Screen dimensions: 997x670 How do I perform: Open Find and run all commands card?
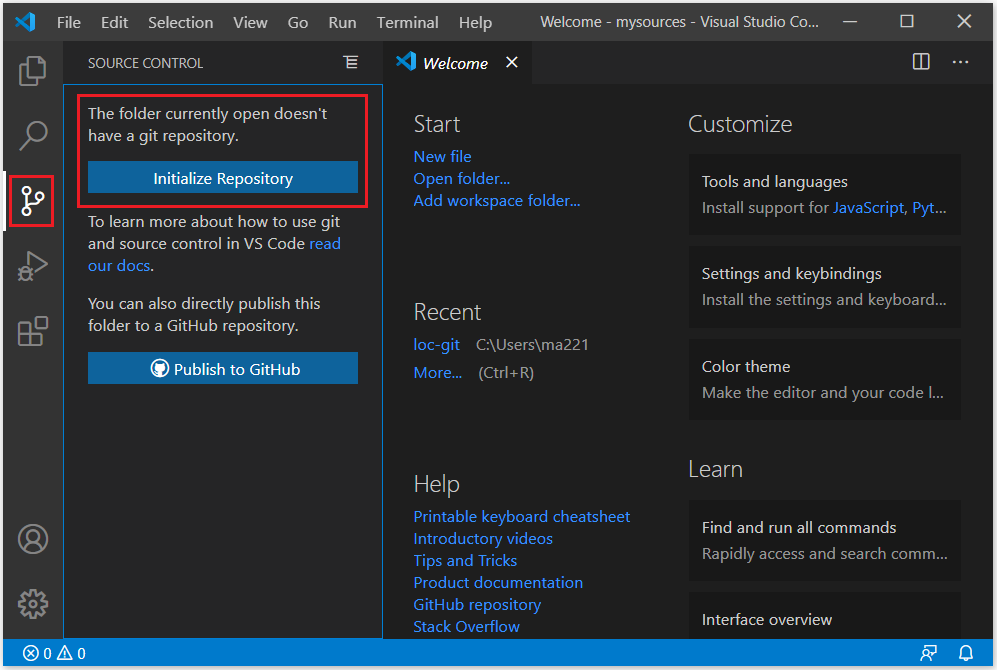click(x=825, y=540)
